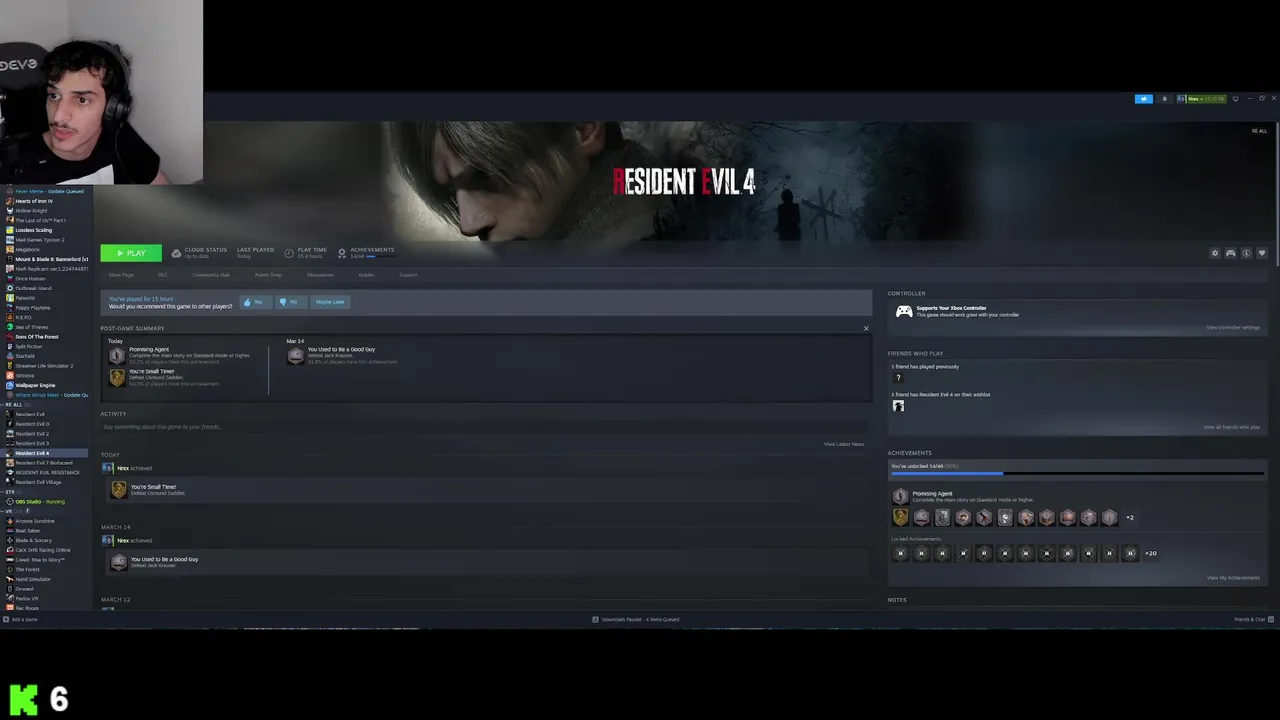Image resolution: width=1280 pixels, height=720 pixels.
Task: Open the Steam announcements megaphone icon
Action: click(1144, 99)
